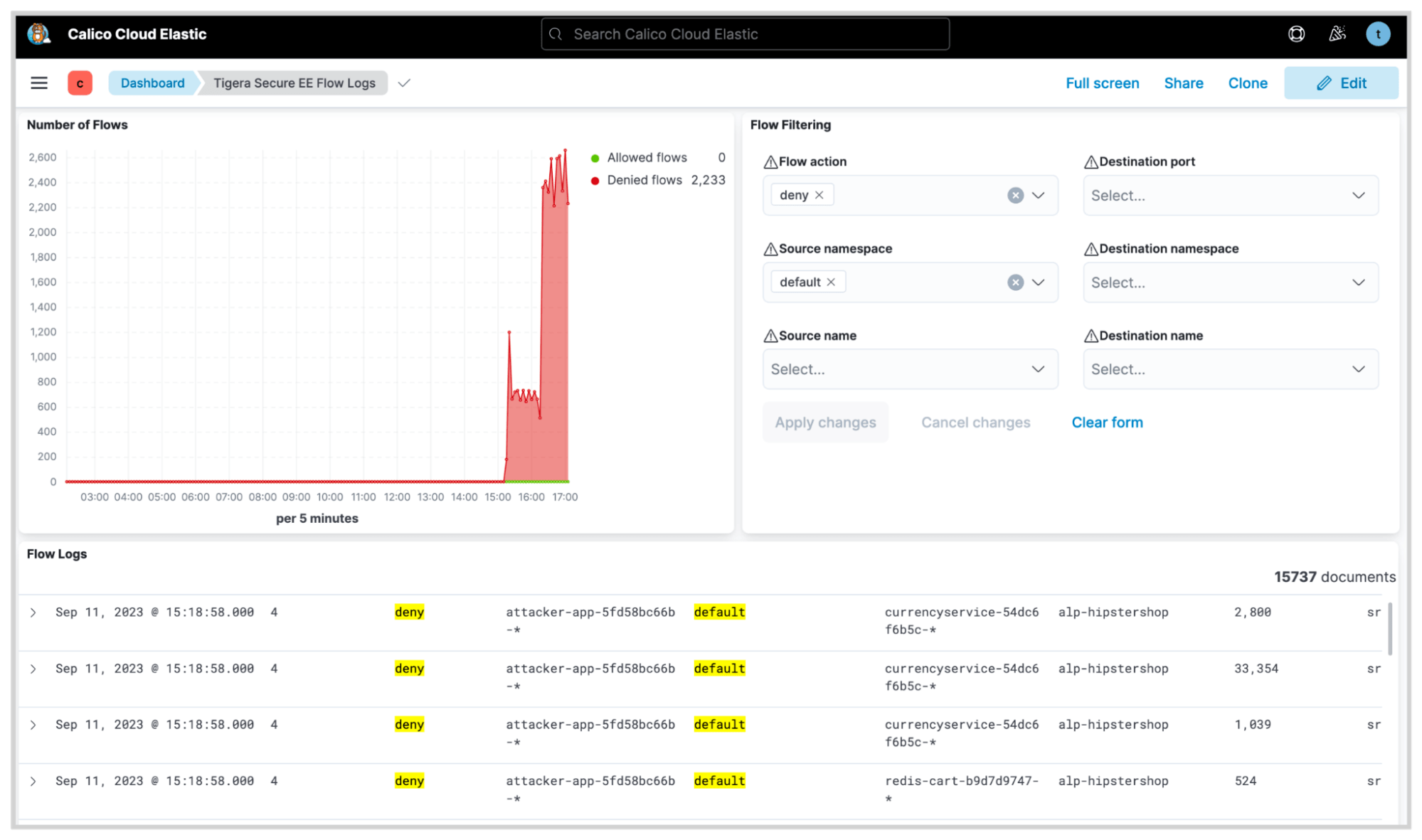1422x840 pixels.
Task: Click the Calico Cloud Elastic logo
Action: 38,33
